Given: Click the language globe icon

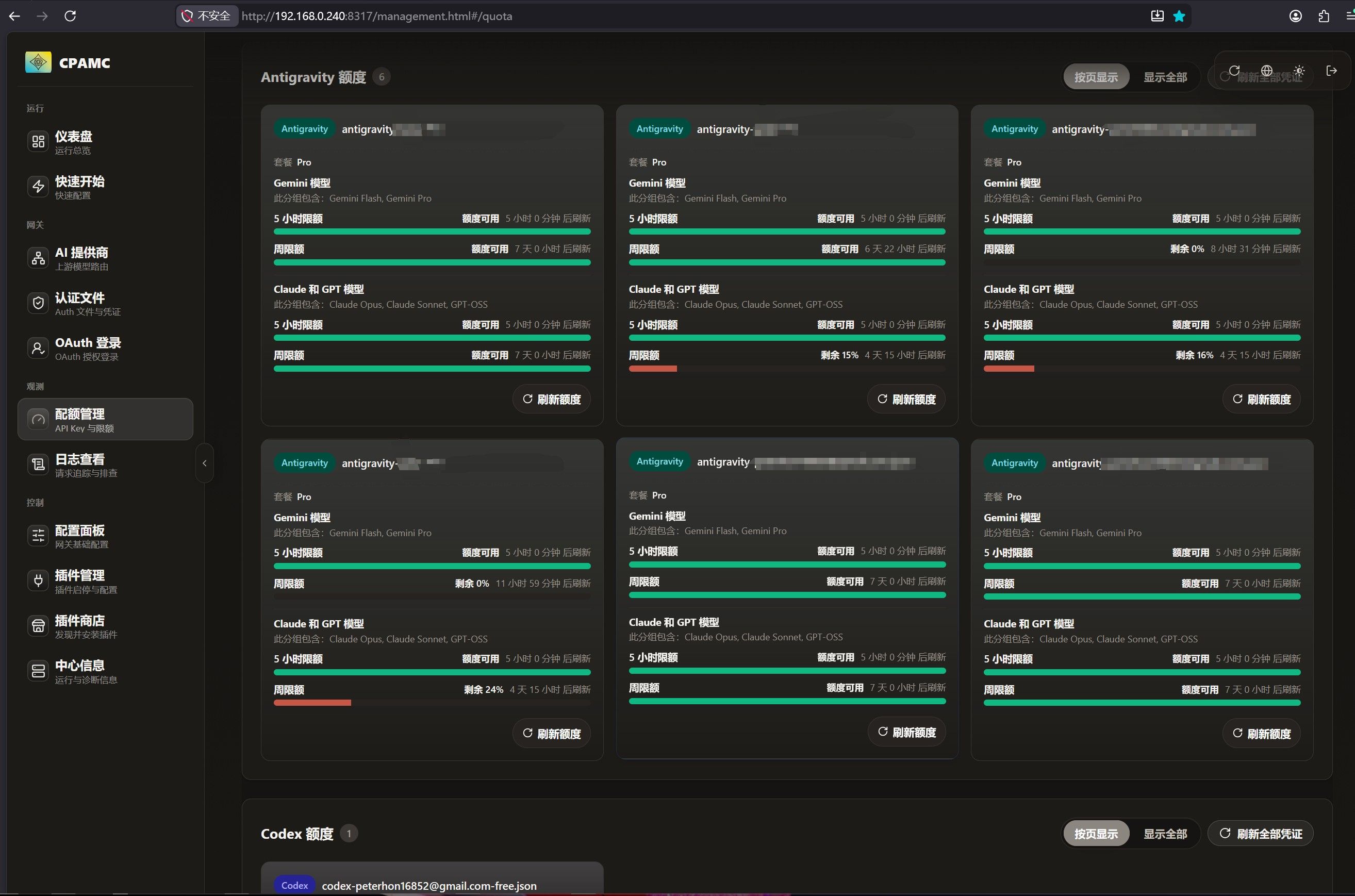Looking at the screenshot, I should [x=1267, y=70].
